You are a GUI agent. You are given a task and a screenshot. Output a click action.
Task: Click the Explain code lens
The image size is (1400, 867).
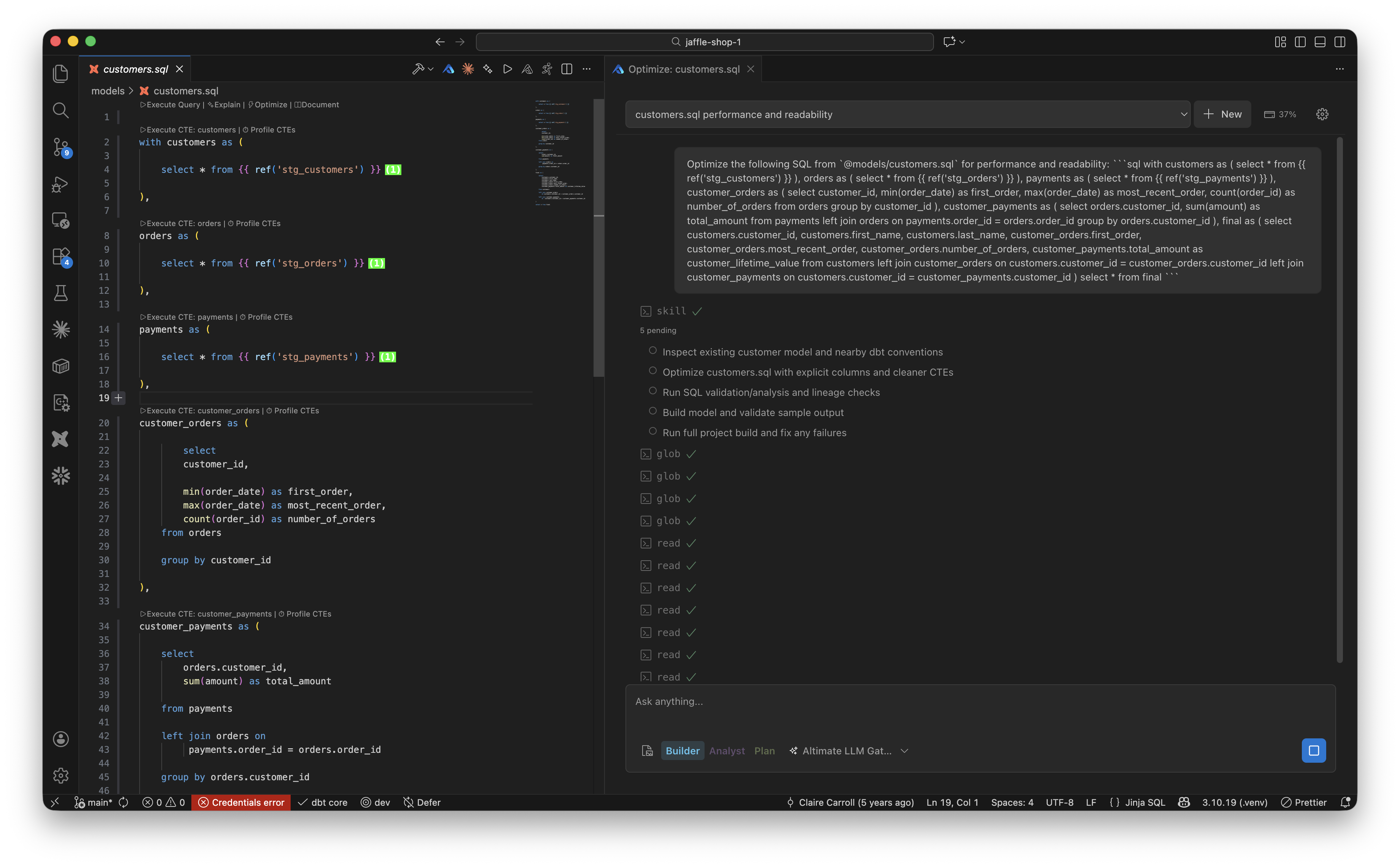[x=224, y=104]
